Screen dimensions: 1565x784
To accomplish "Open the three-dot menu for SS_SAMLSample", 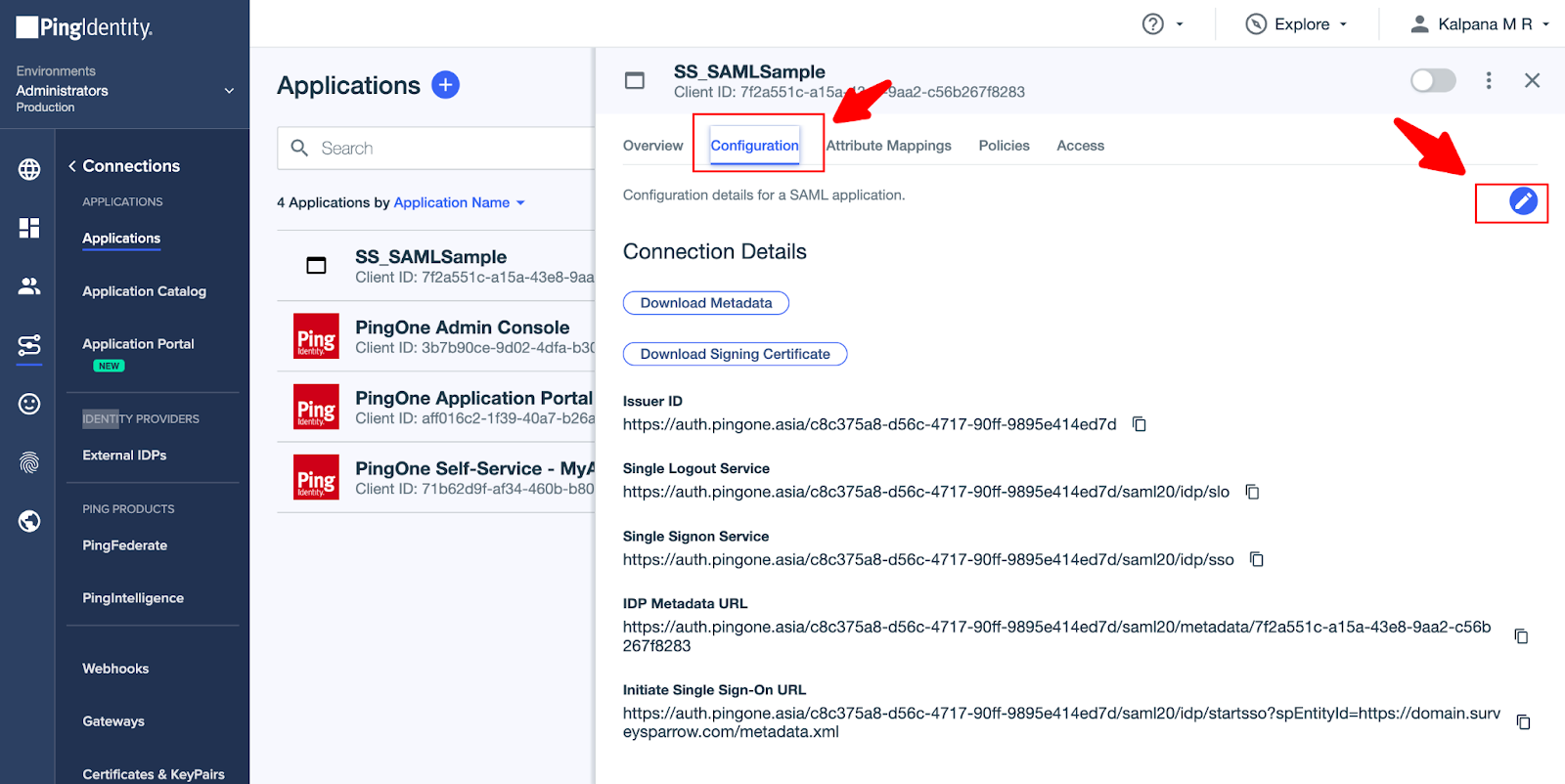I will 1489,81.
